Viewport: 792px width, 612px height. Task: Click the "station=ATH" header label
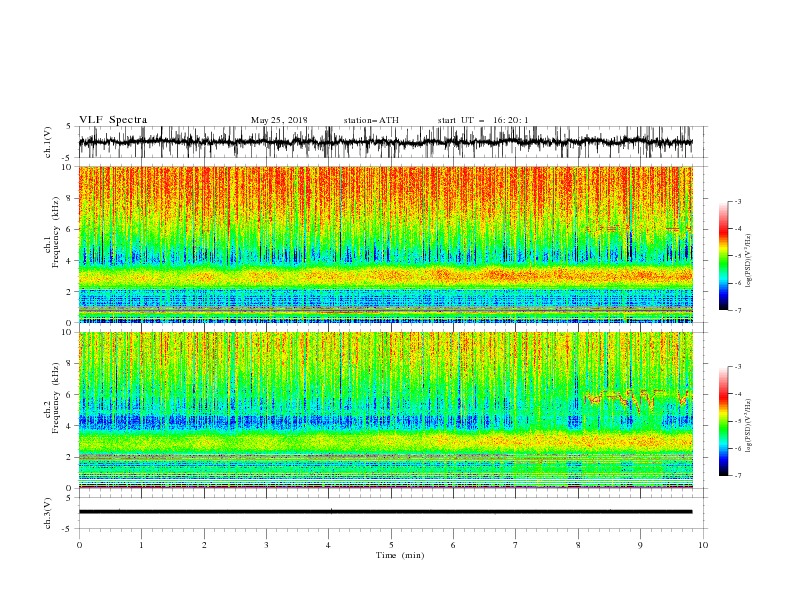click(x=371, y=120)
